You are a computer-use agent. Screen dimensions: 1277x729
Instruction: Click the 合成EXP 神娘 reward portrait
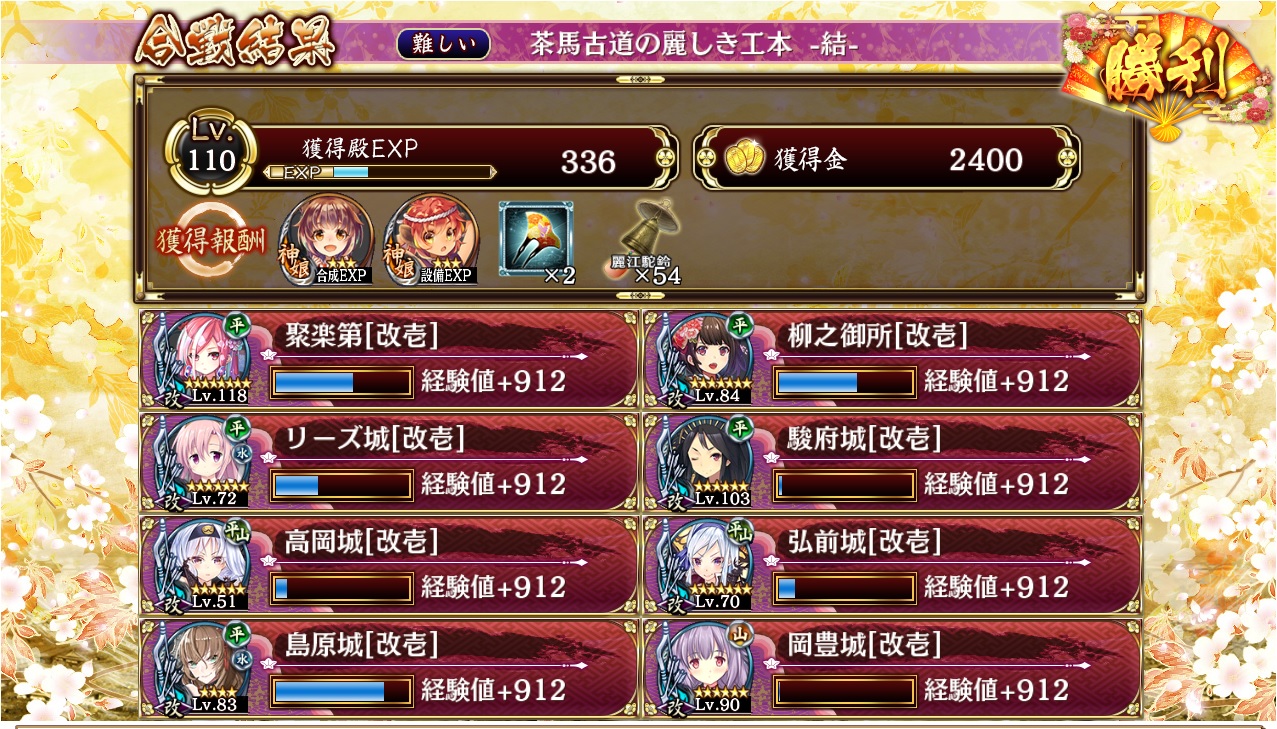(x=326, y=240)
